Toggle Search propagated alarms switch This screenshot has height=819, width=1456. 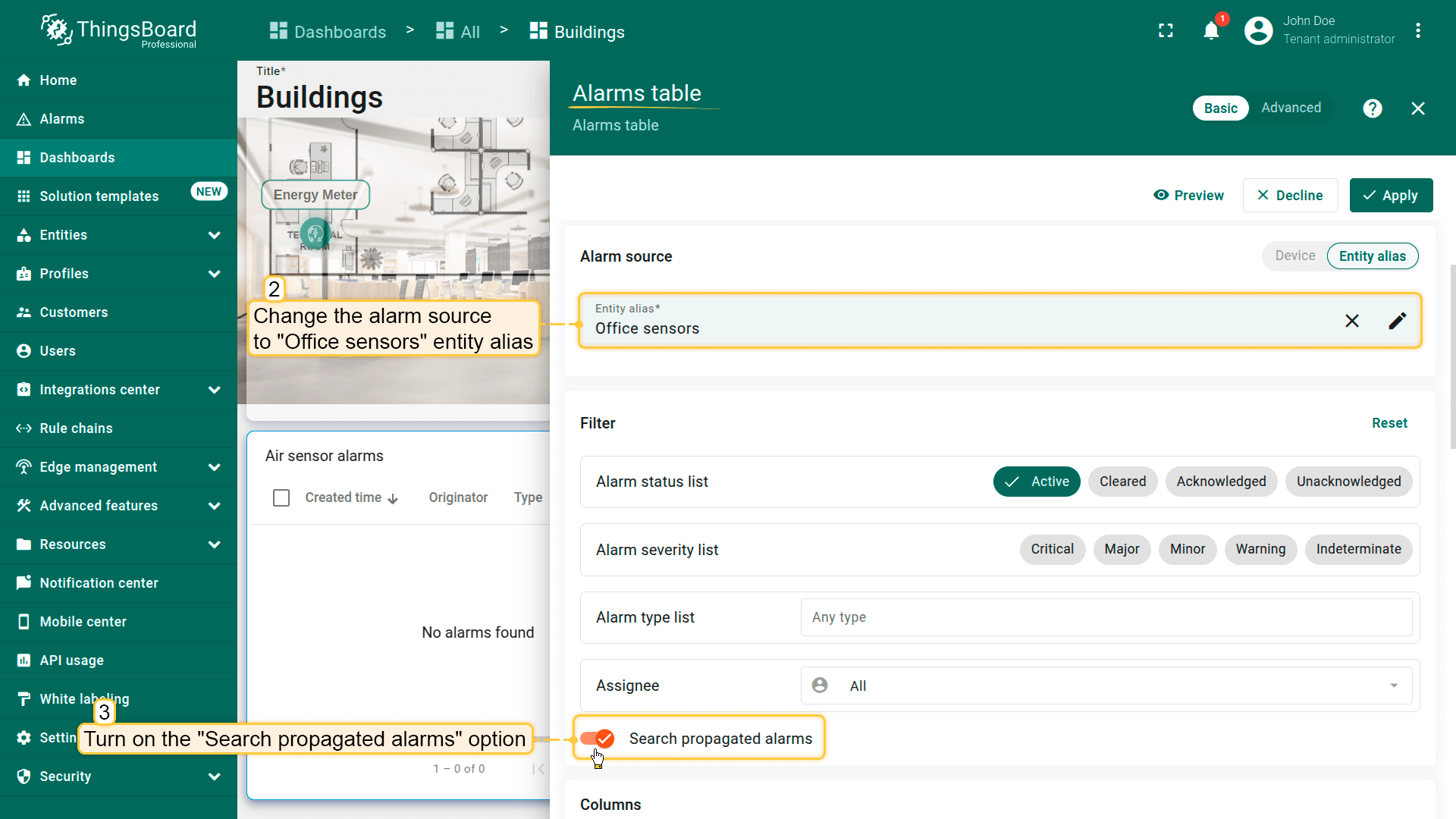tap(597, 739)
